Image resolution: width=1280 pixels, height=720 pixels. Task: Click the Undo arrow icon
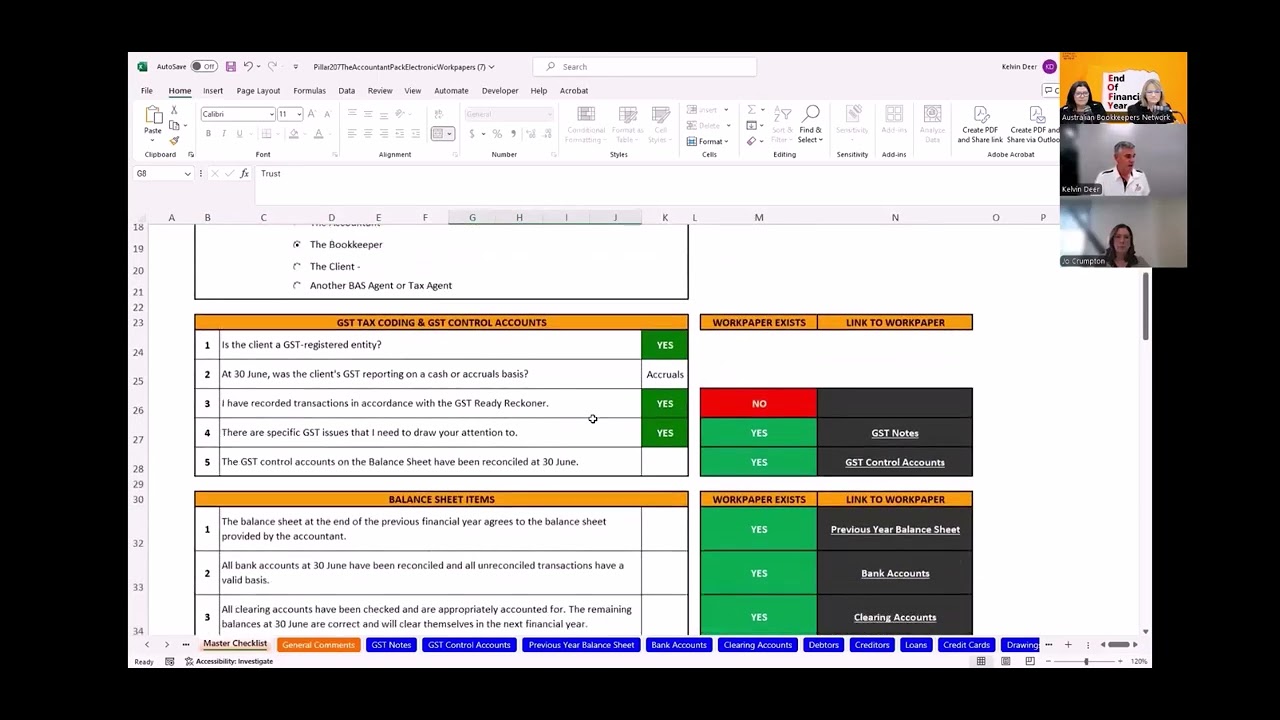248,67
